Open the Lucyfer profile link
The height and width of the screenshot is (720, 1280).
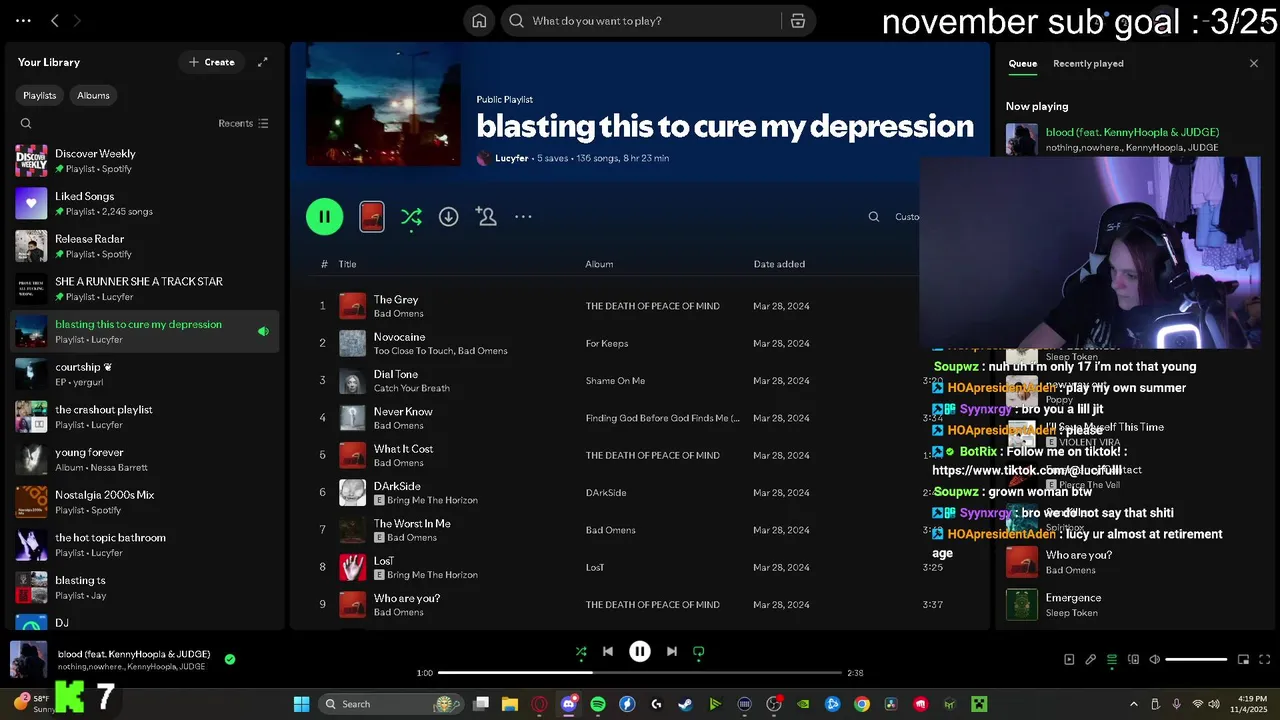(511, 158)
